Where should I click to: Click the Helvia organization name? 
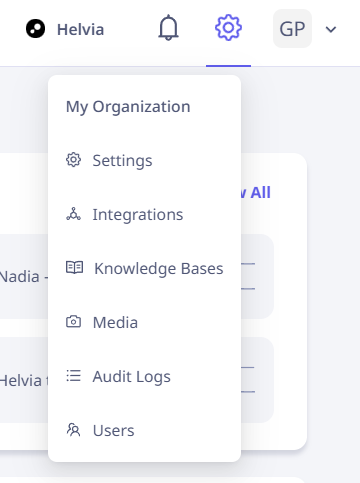point(81,29)
